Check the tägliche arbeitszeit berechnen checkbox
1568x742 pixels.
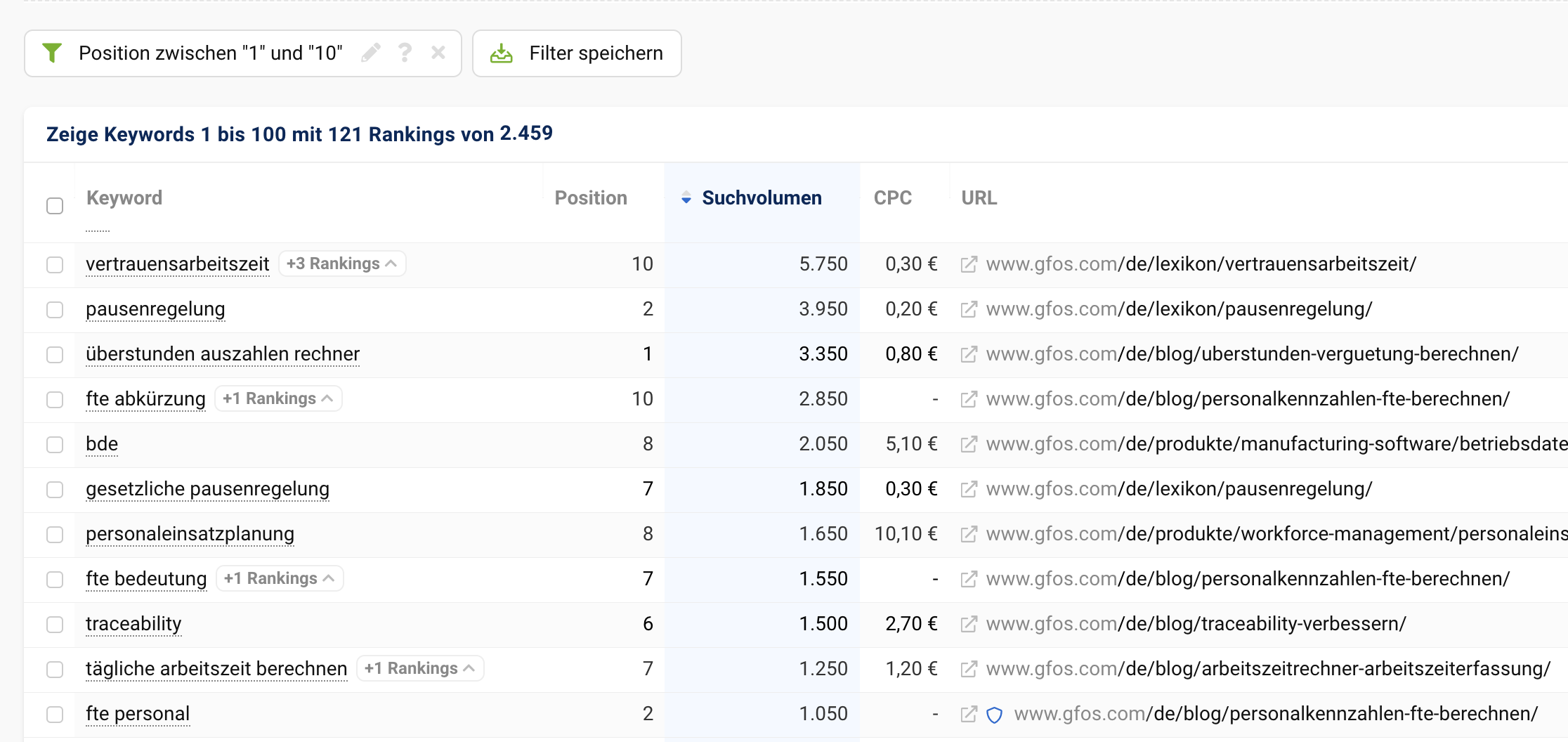pos(55,670)
